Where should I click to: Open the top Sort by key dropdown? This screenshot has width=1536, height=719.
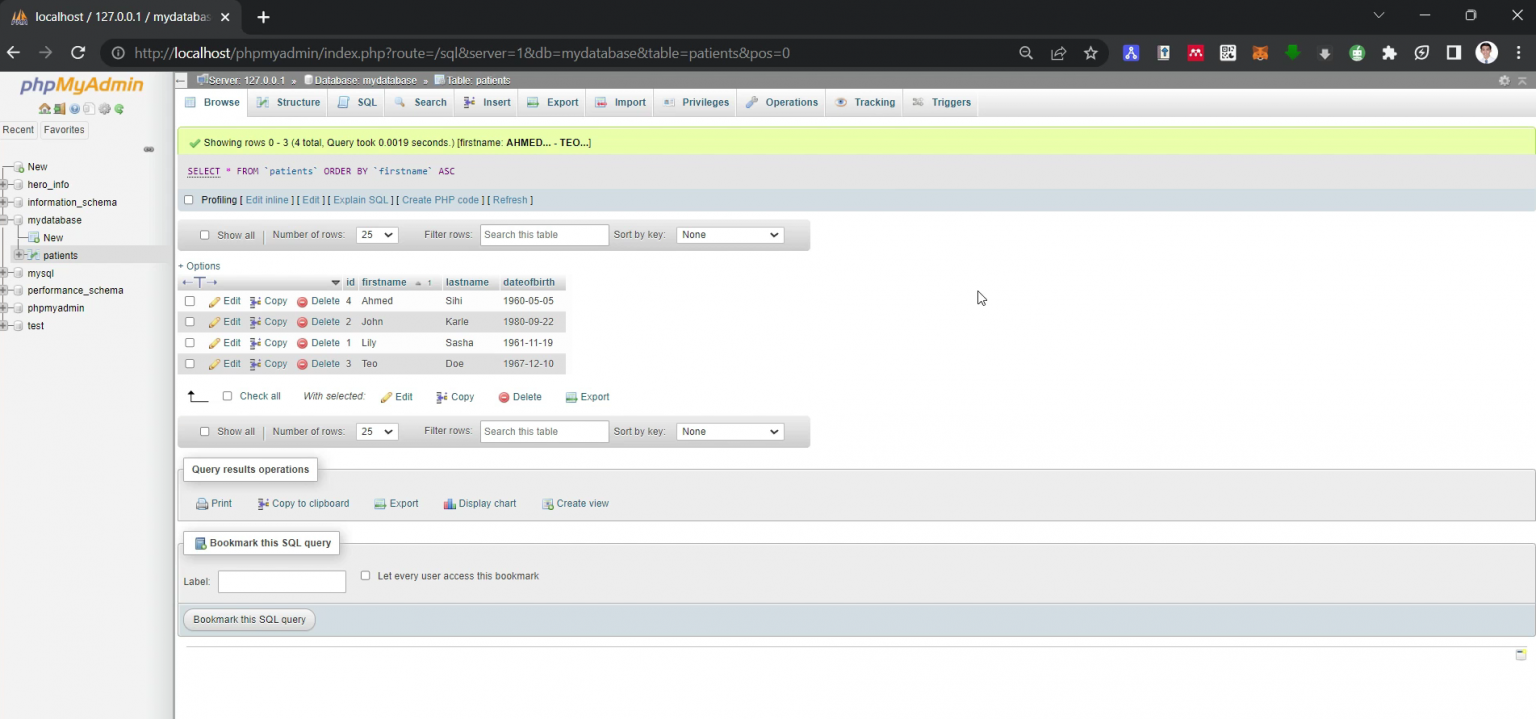coord(730,235)
